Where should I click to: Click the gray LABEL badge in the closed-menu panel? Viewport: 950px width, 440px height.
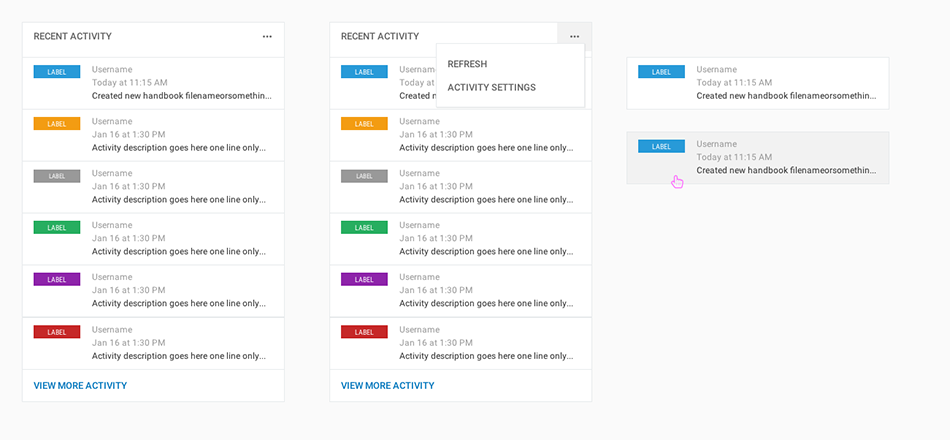click(x=57, y=176)
